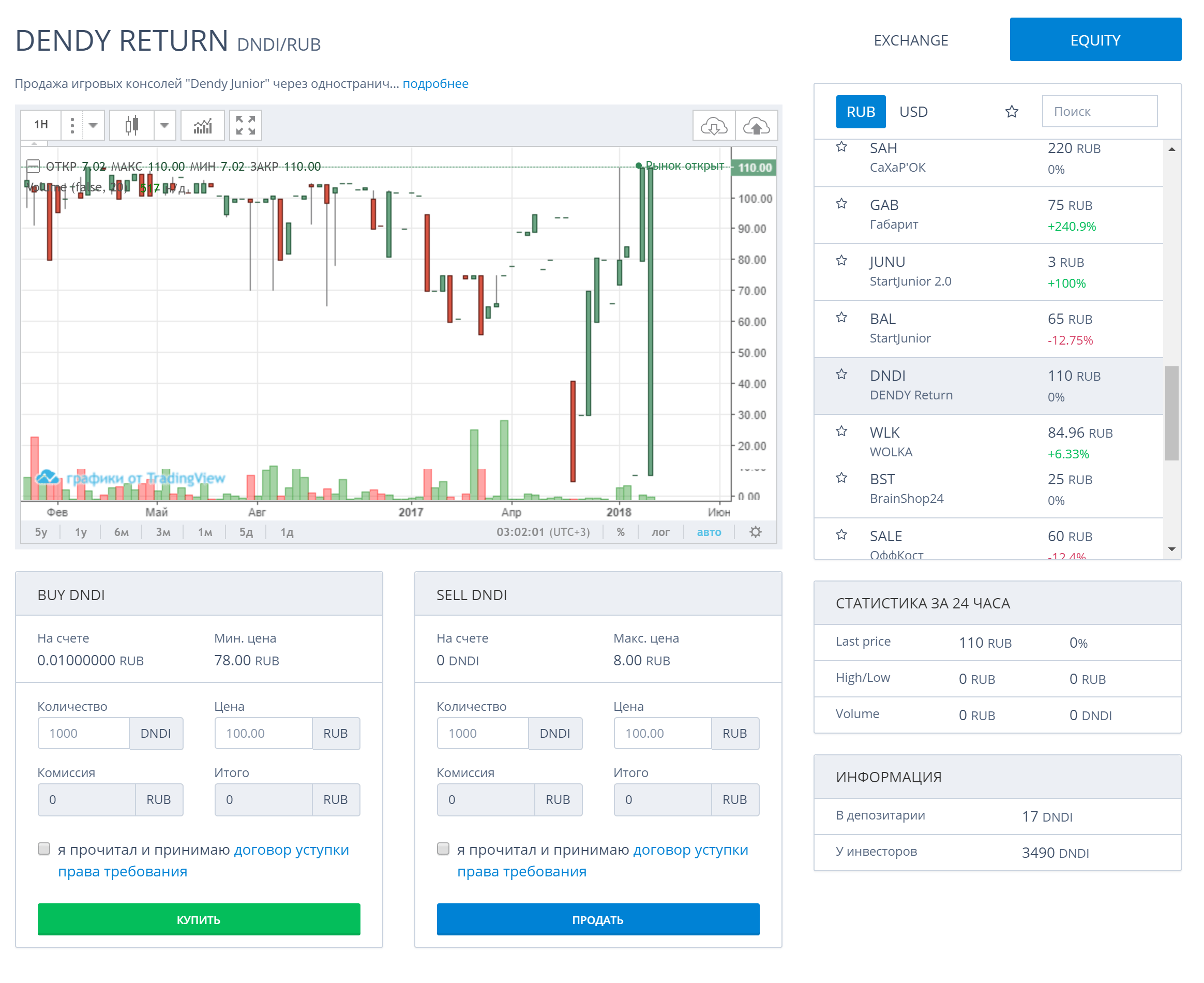Set chart range to 1y
The image size is (1204, 983).
point(81,532)
